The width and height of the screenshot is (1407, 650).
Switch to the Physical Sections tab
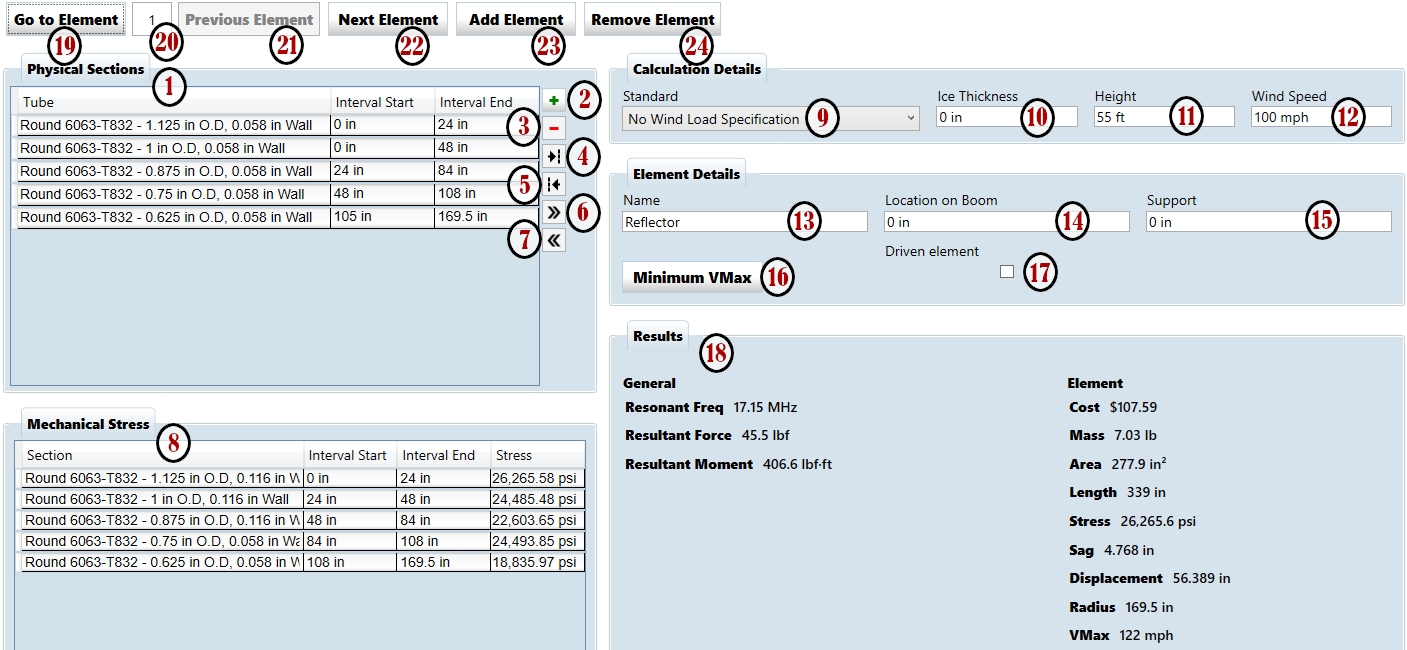click(x=85, y=70)
